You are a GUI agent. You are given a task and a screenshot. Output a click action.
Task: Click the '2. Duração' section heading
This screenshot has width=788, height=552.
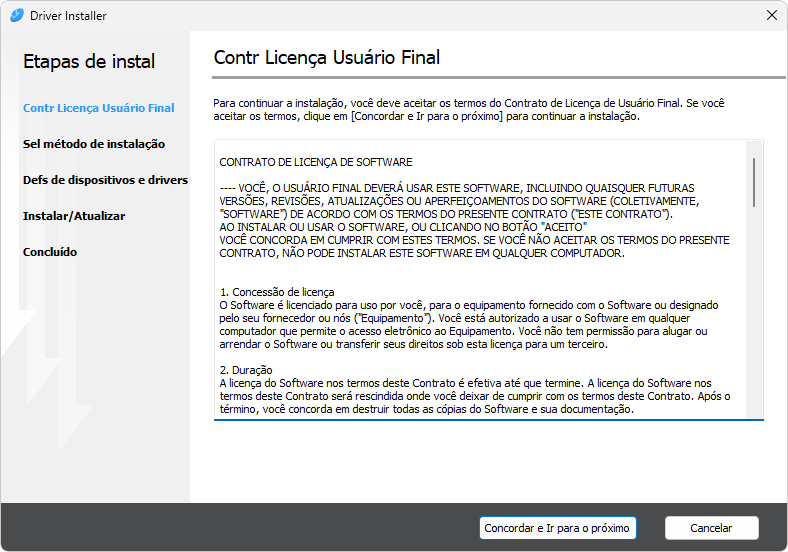point(245,370)
